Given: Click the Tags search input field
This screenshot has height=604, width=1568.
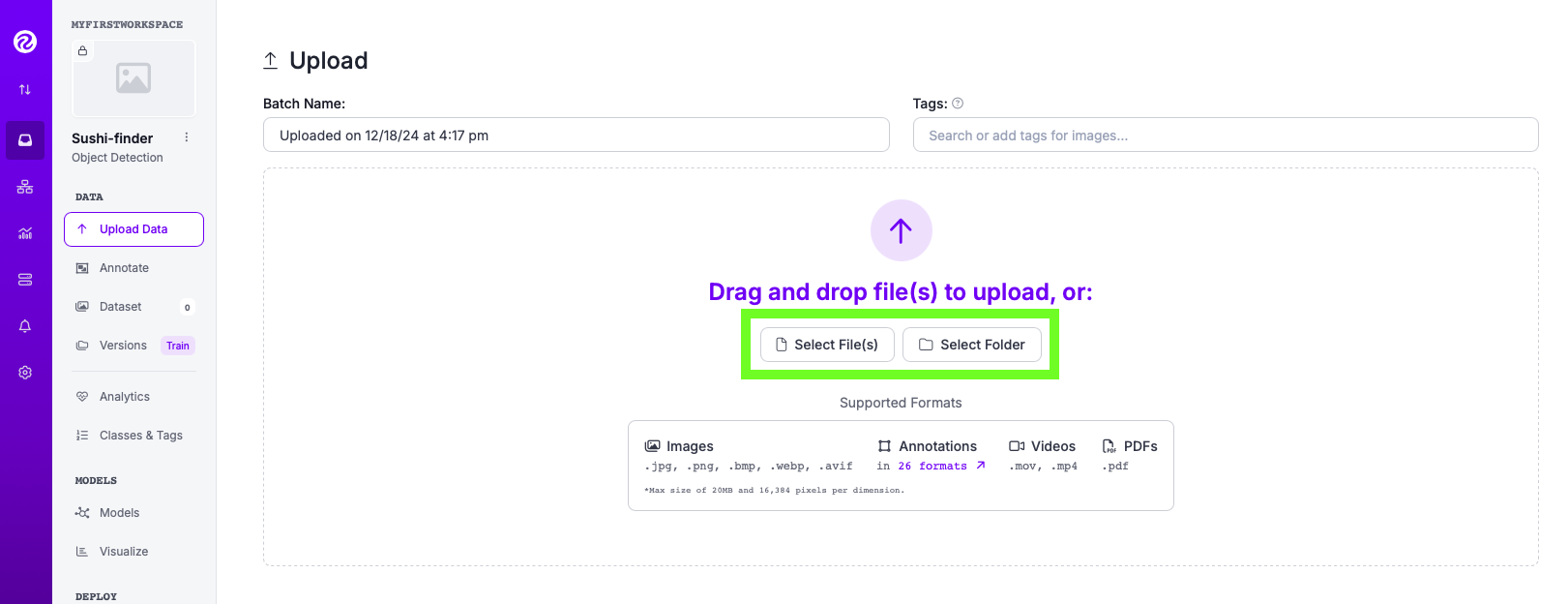Looking at the screenshot, I should point(1225,135).
